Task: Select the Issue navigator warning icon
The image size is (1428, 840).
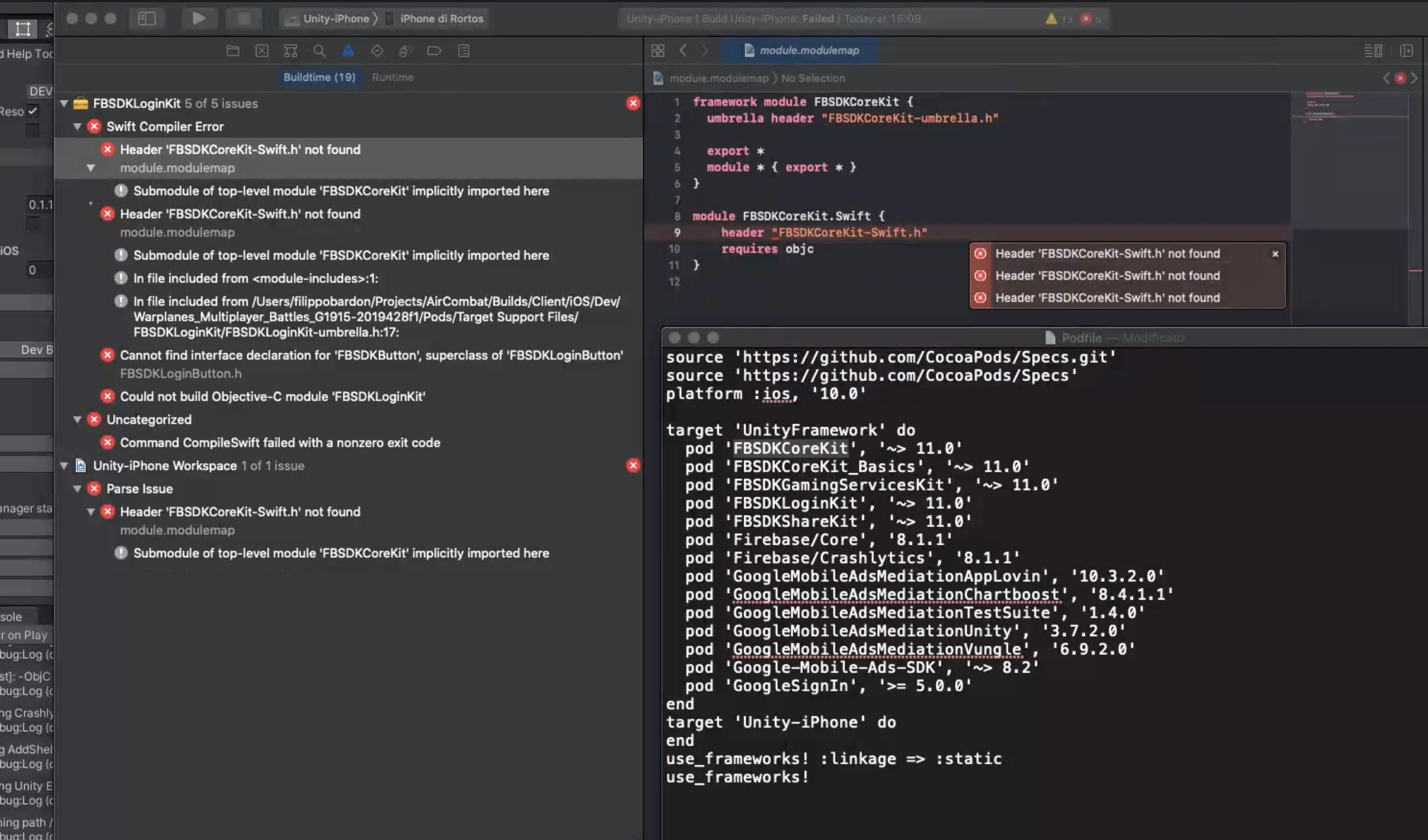Action: click(349, 51)
